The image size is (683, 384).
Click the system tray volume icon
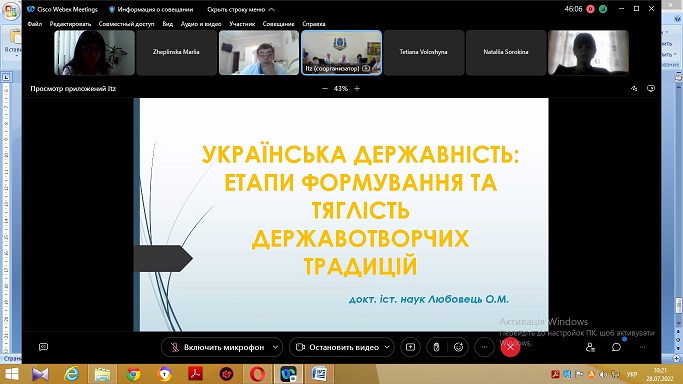pos(603,374)
